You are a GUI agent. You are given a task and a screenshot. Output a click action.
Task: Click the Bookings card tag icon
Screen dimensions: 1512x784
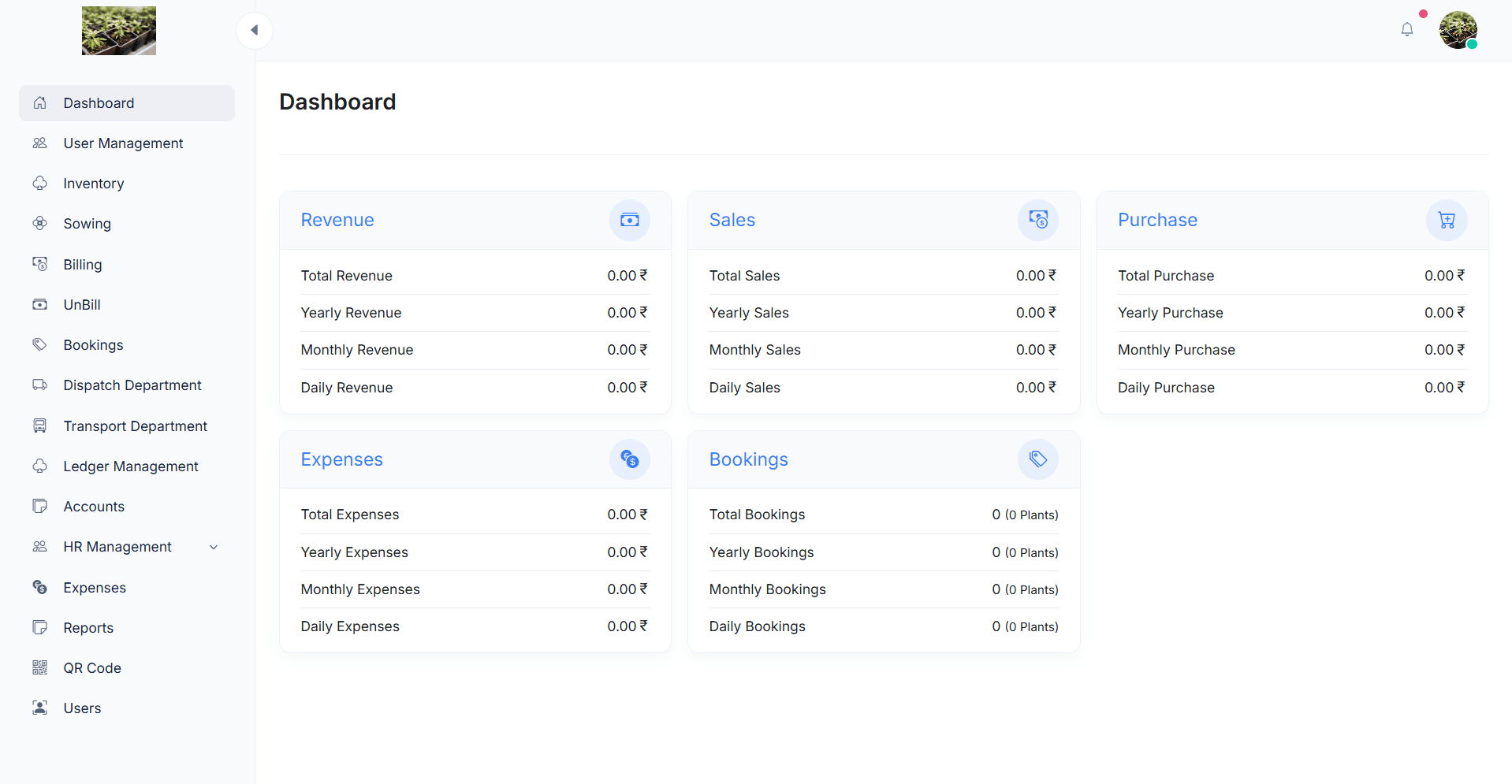(x=1037, y=459)
